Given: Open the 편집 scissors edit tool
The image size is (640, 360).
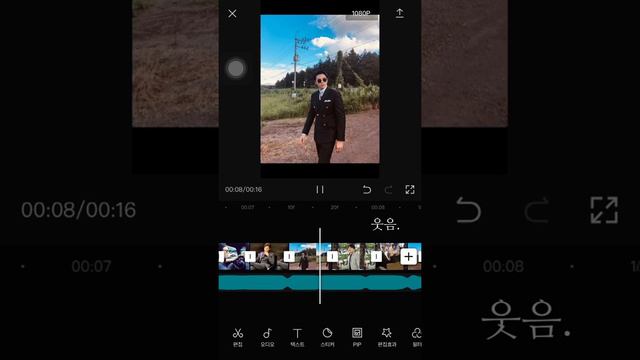Looking at the screenshot, I should click(238, 338).
